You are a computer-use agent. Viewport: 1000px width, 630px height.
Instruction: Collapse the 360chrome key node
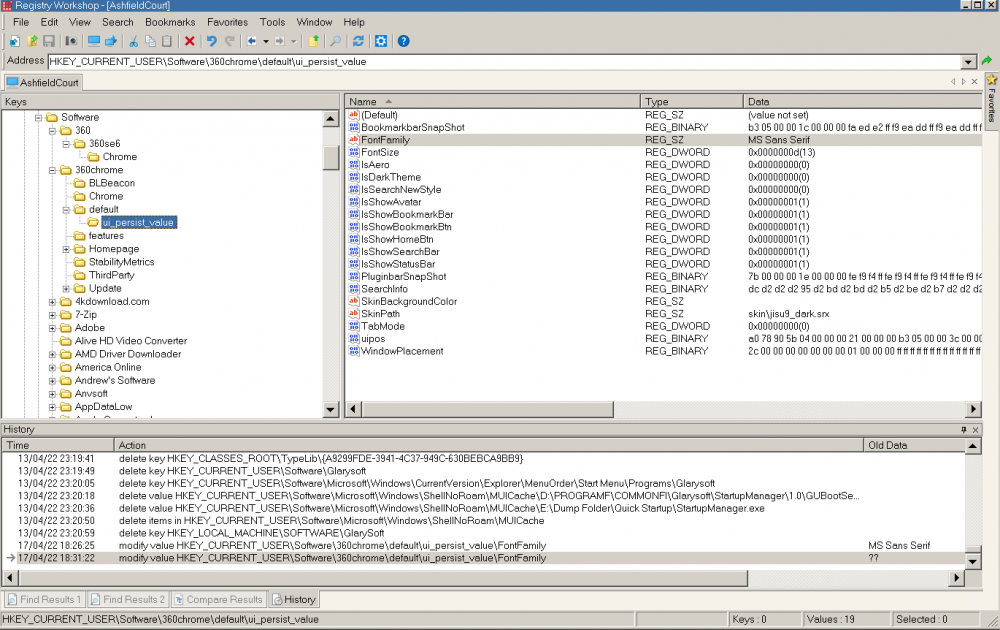click(53, 170)
